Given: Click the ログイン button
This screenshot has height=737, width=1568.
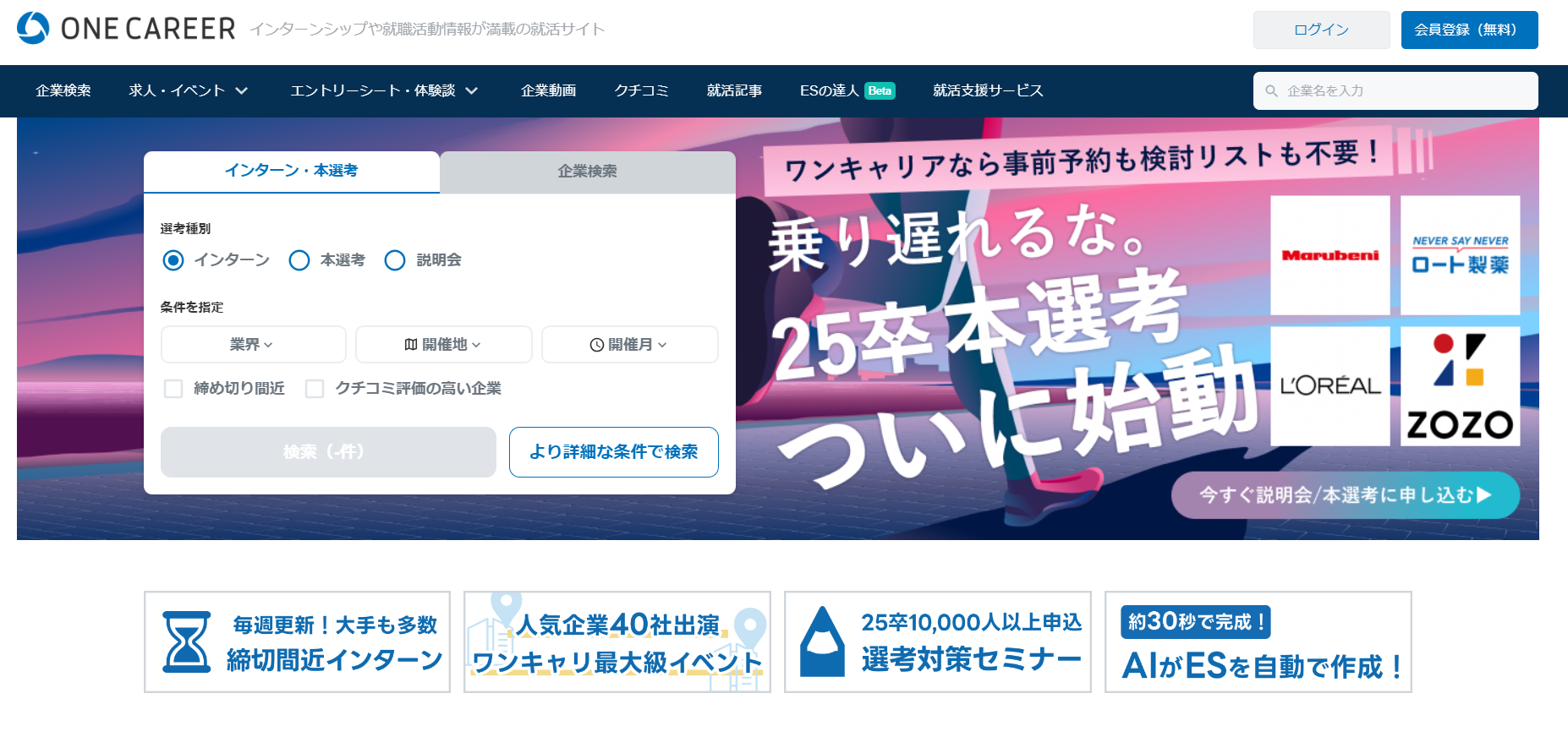Looking at the screenshot, I should click(x=1321, y=30).
